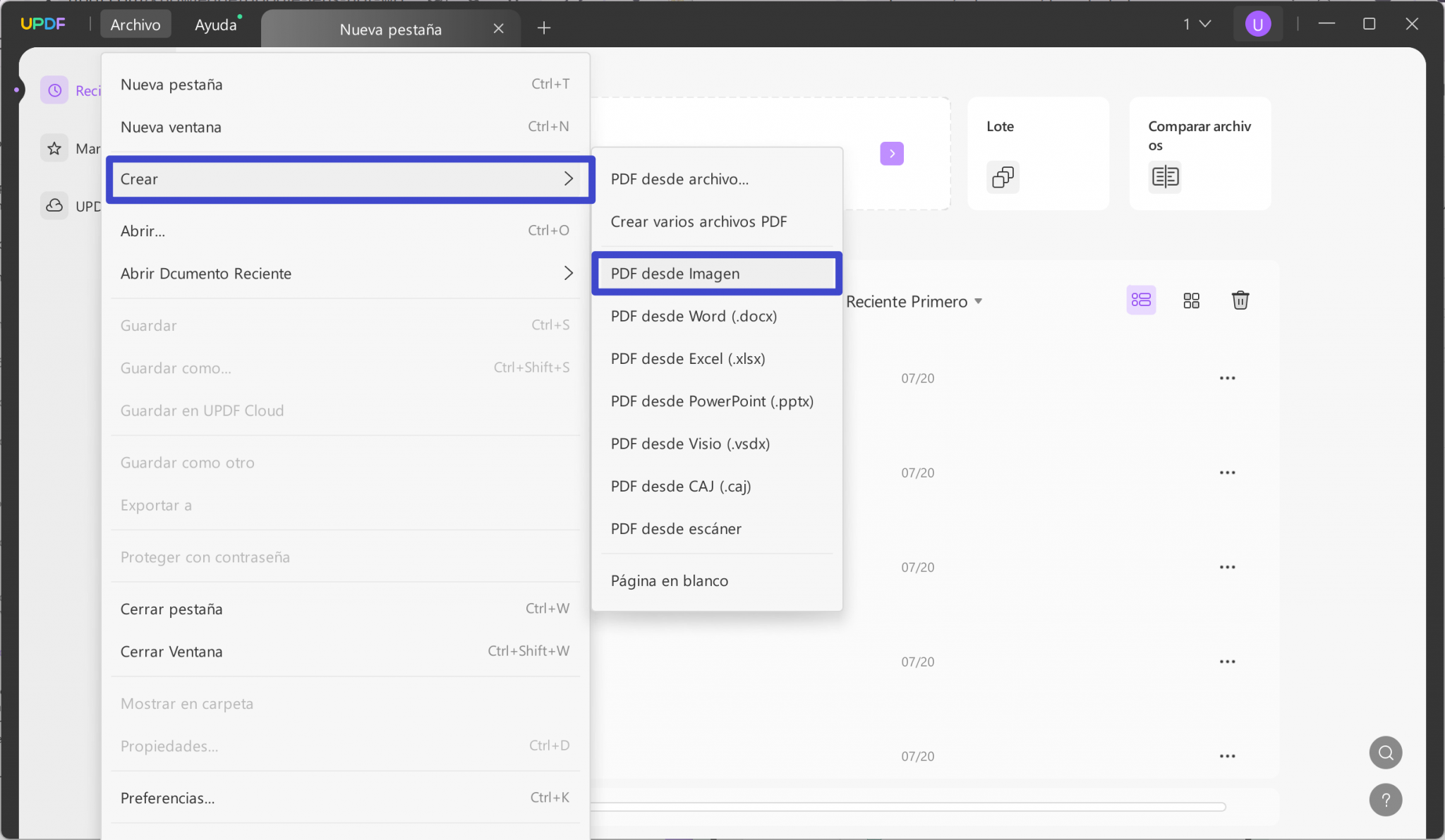1445x840 pixels.
Task: Open the UPDF Cloud icon in sidebar
Action: [x=54, y=205]
